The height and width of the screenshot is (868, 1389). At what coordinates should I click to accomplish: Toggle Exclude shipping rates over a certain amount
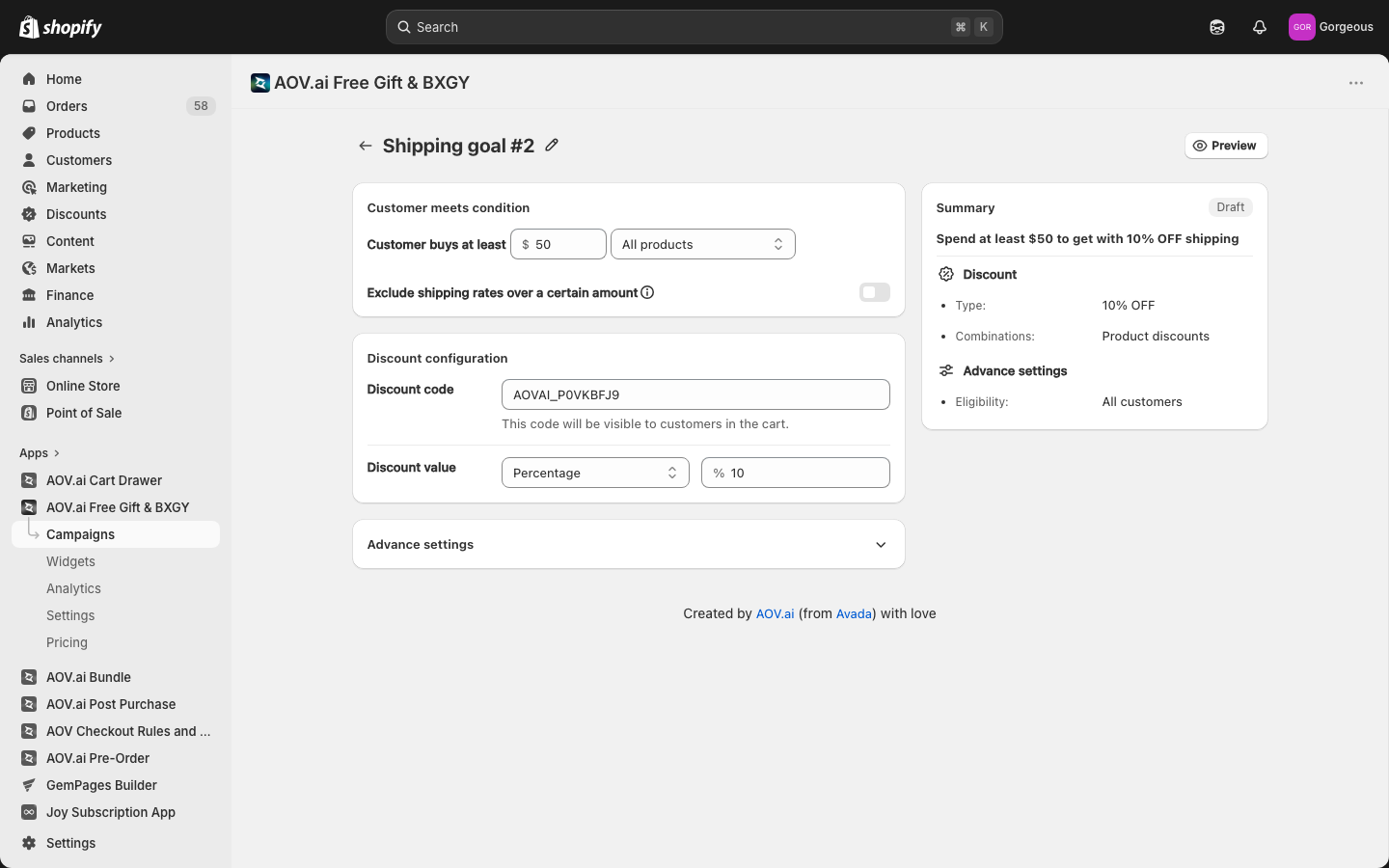[x=875, y=292]
